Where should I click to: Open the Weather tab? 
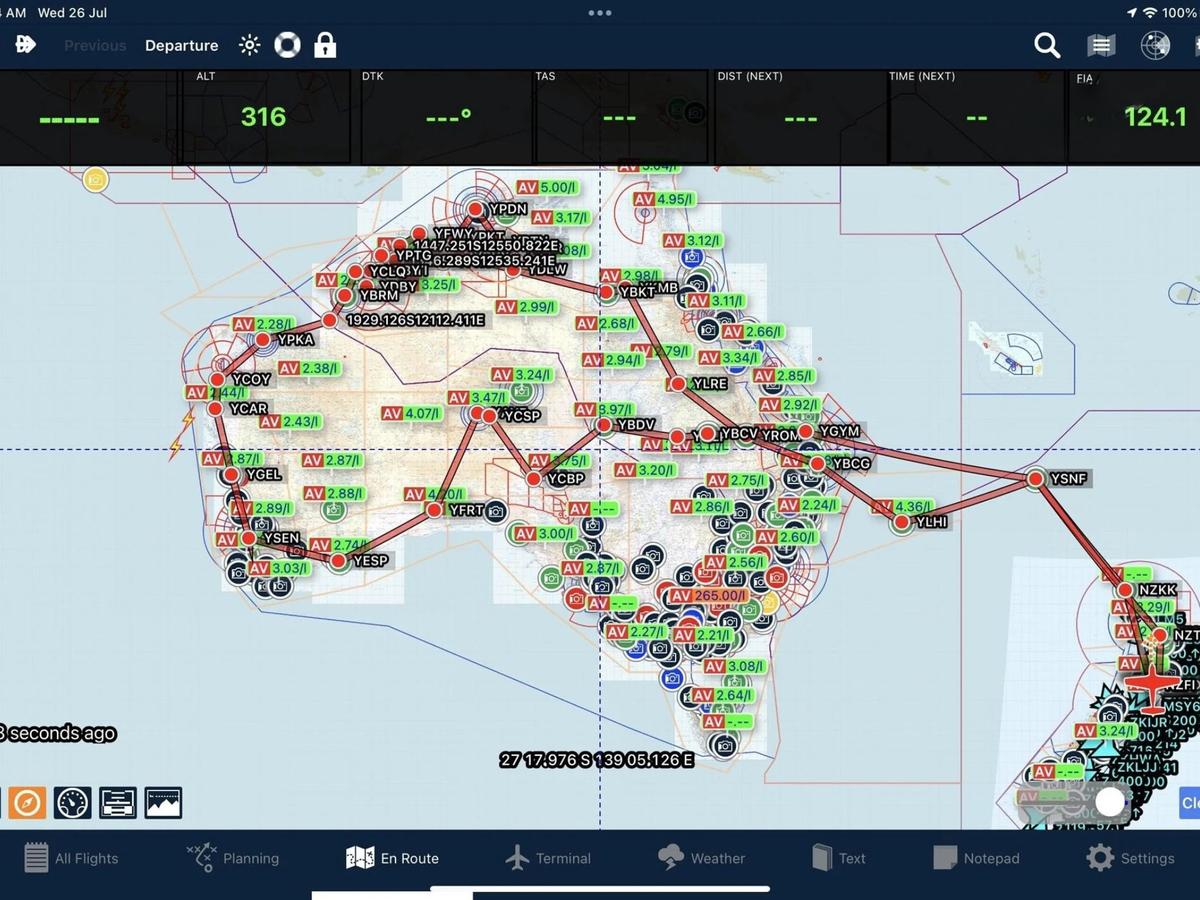click(x=702, y=858)
